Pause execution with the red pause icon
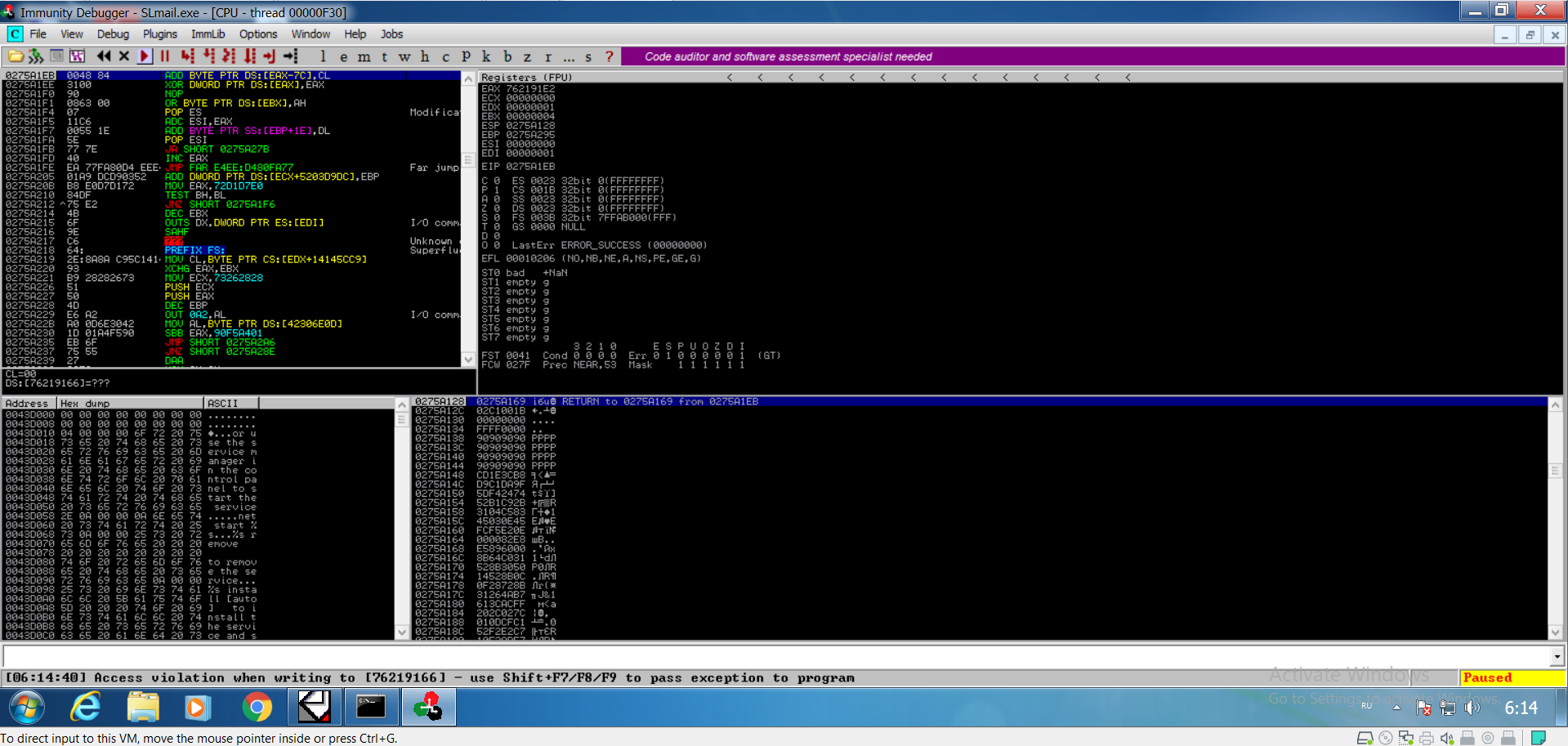This screenshot has height=746, width=1568. pyautogui.click(x=165, y=56)
